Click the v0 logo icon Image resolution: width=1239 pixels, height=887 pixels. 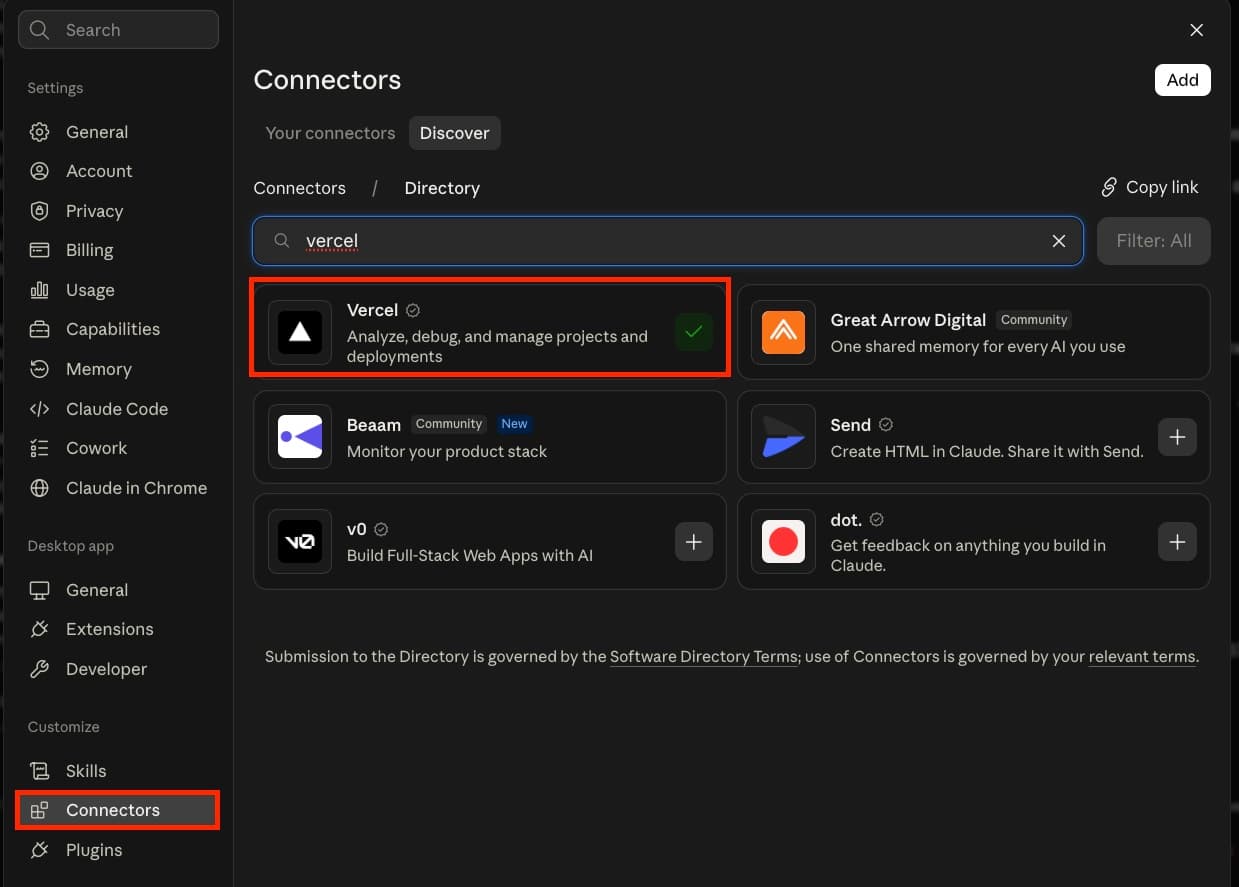click(x=300, y=541)
